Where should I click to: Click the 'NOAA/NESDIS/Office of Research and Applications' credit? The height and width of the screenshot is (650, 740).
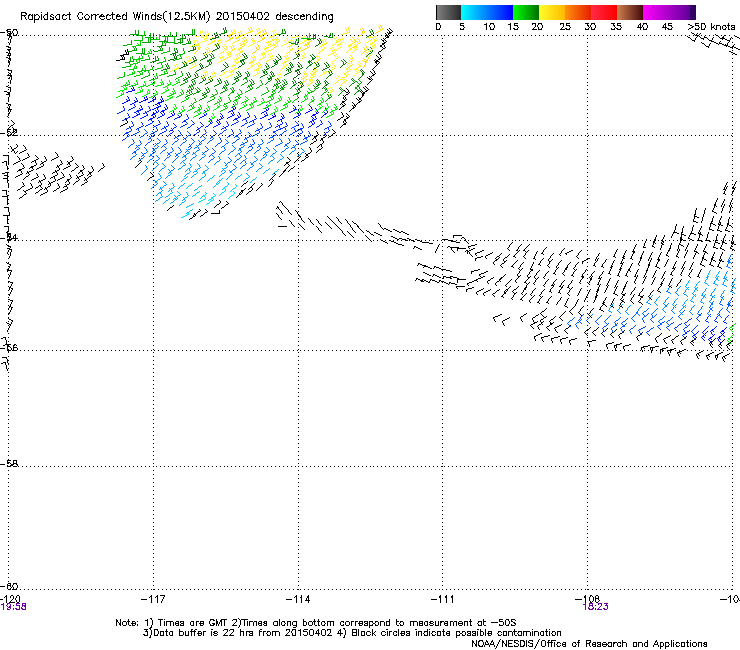click(x=589, y=644)
